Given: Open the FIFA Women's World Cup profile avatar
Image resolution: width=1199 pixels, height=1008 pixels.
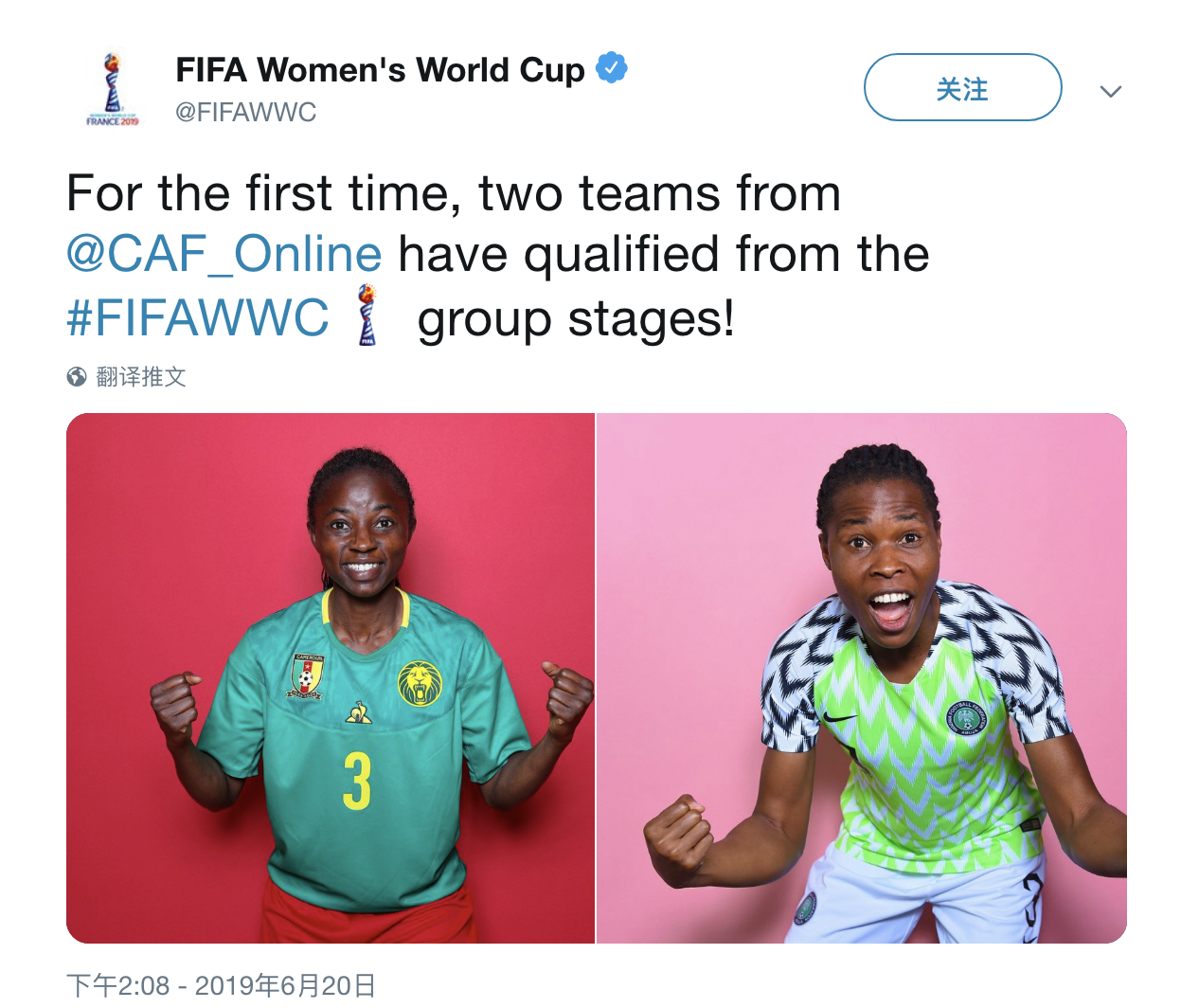Looking at the screenshot, I should [x=113, y=89].
